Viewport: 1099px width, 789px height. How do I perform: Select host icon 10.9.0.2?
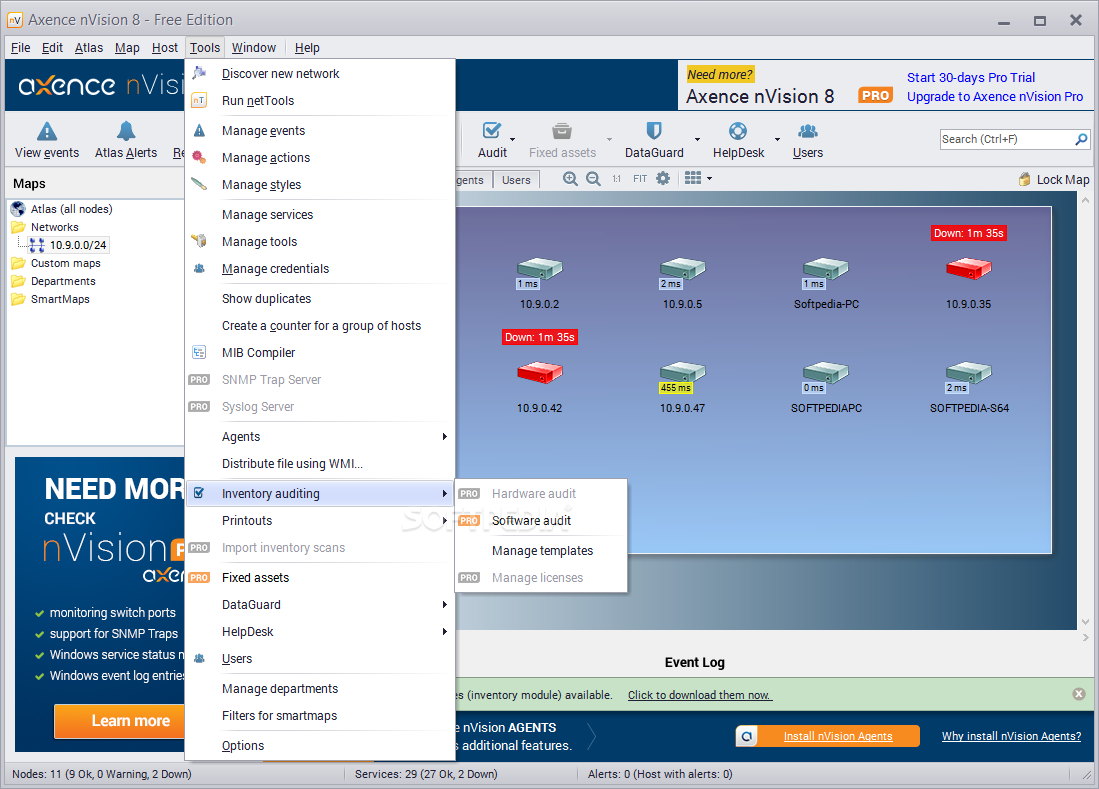539,269
